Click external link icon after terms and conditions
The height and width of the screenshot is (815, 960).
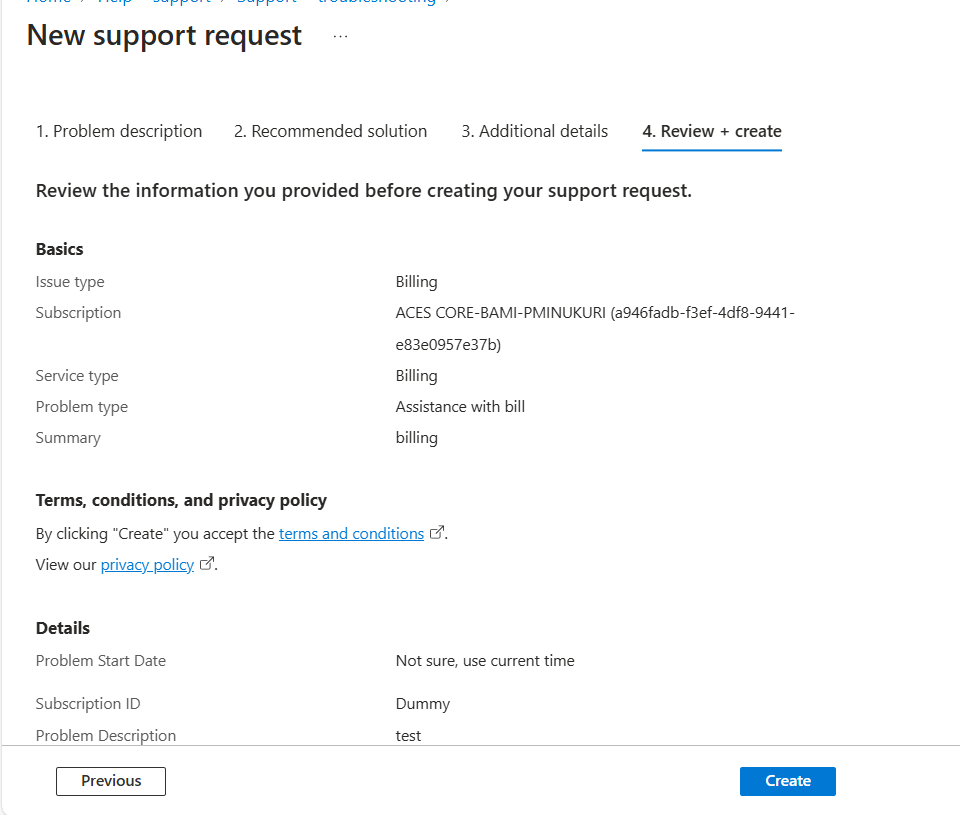[x=437, y=533]
